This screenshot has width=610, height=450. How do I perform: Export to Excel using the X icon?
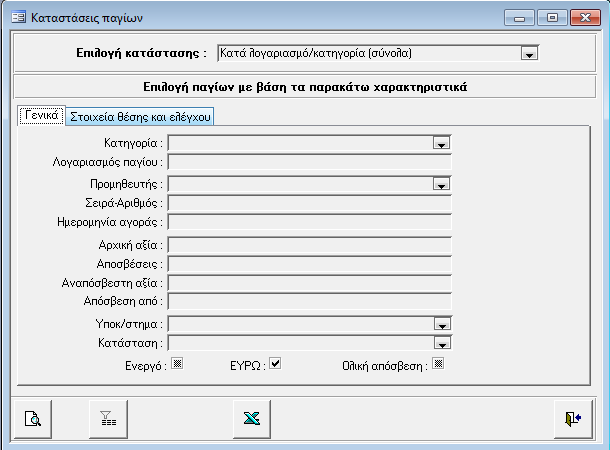pyautogui.click(x=249, y=420)
